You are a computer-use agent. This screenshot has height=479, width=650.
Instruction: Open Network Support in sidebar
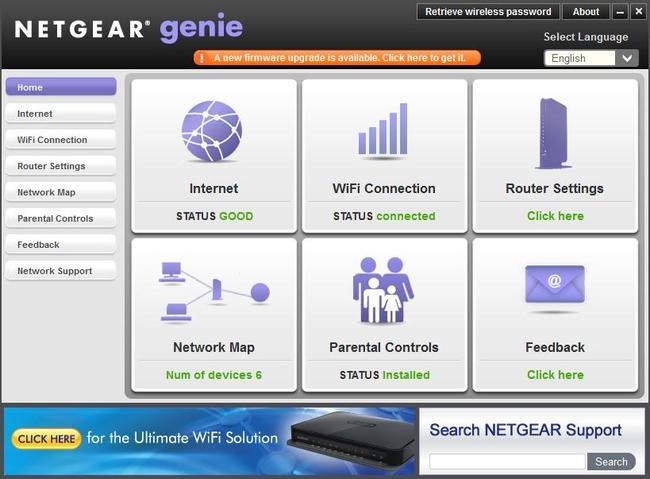tap(61, 270)
